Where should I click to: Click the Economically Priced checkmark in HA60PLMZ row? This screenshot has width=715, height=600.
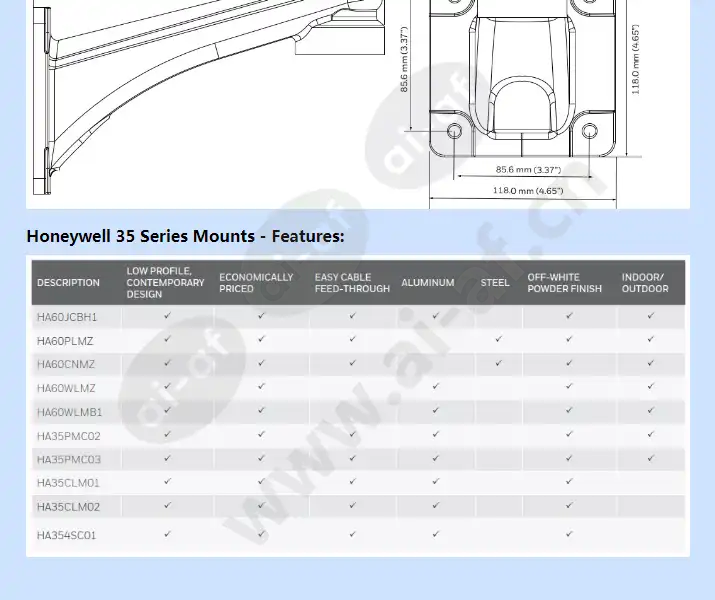coord(261,339)
